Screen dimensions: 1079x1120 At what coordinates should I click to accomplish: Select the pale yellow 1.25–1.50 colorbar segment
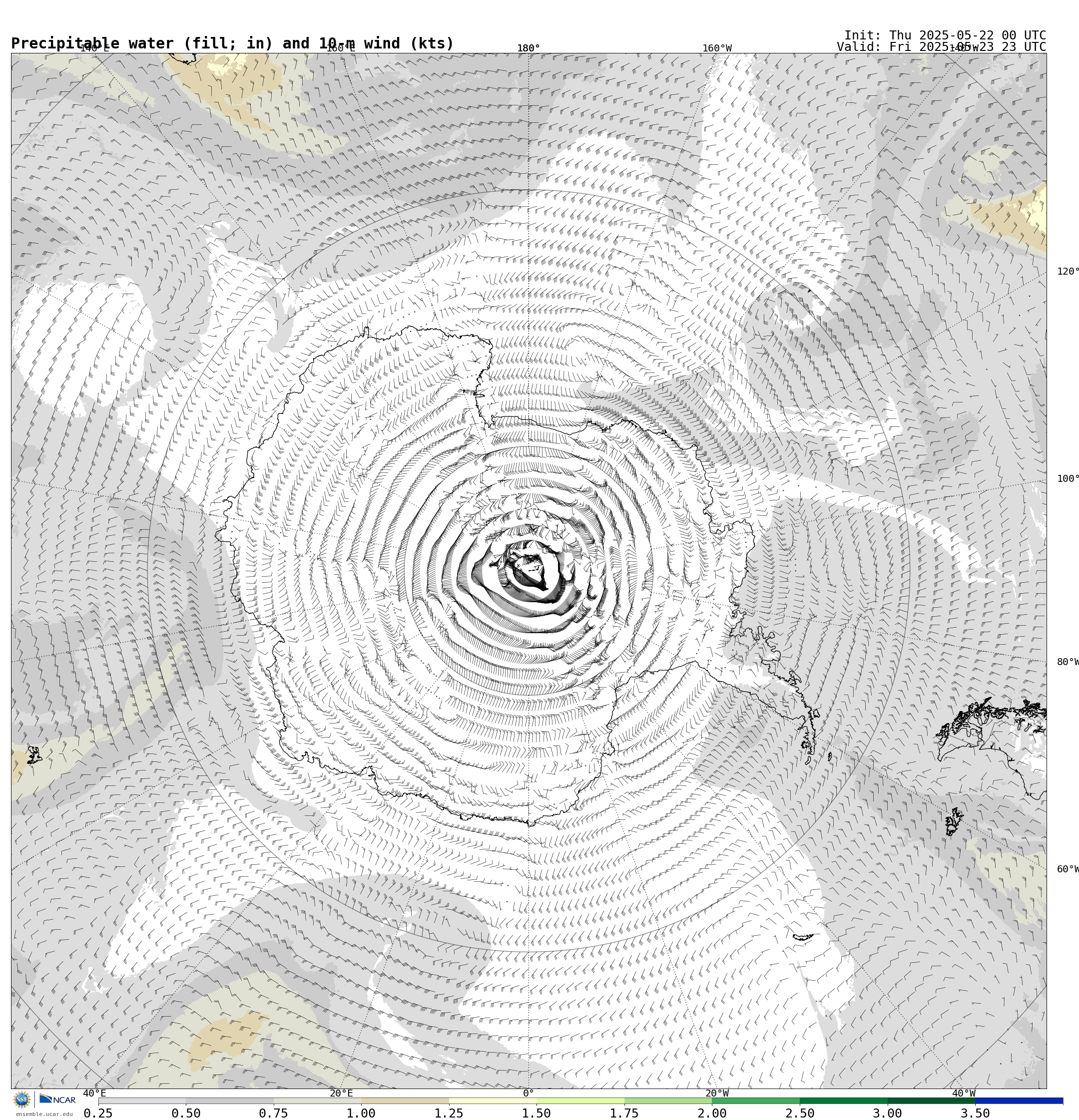[x=493, y=1101]
